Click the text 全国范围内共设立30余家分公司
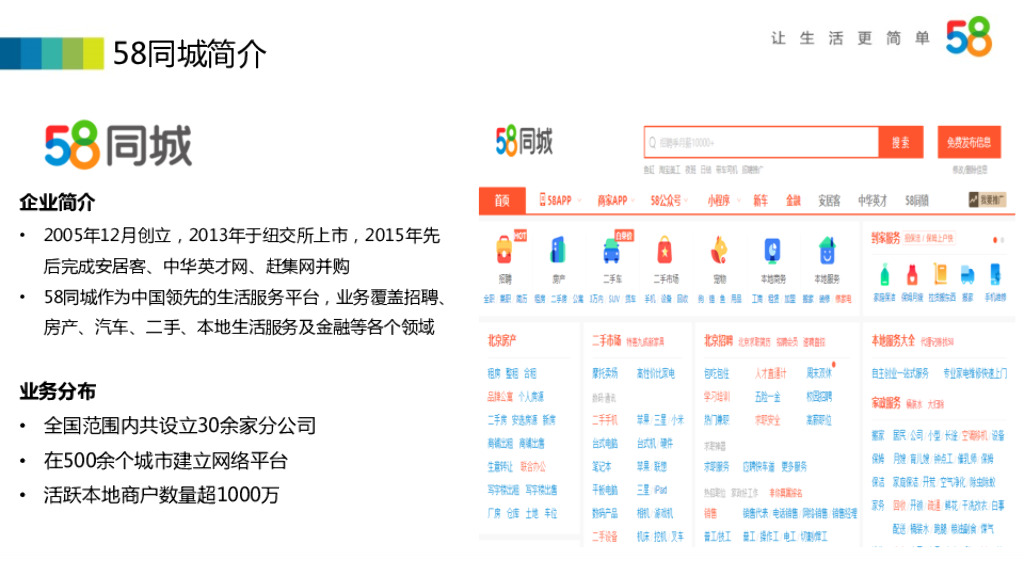This screenshot has height=576, width=1024. click(x=180, y=426)
